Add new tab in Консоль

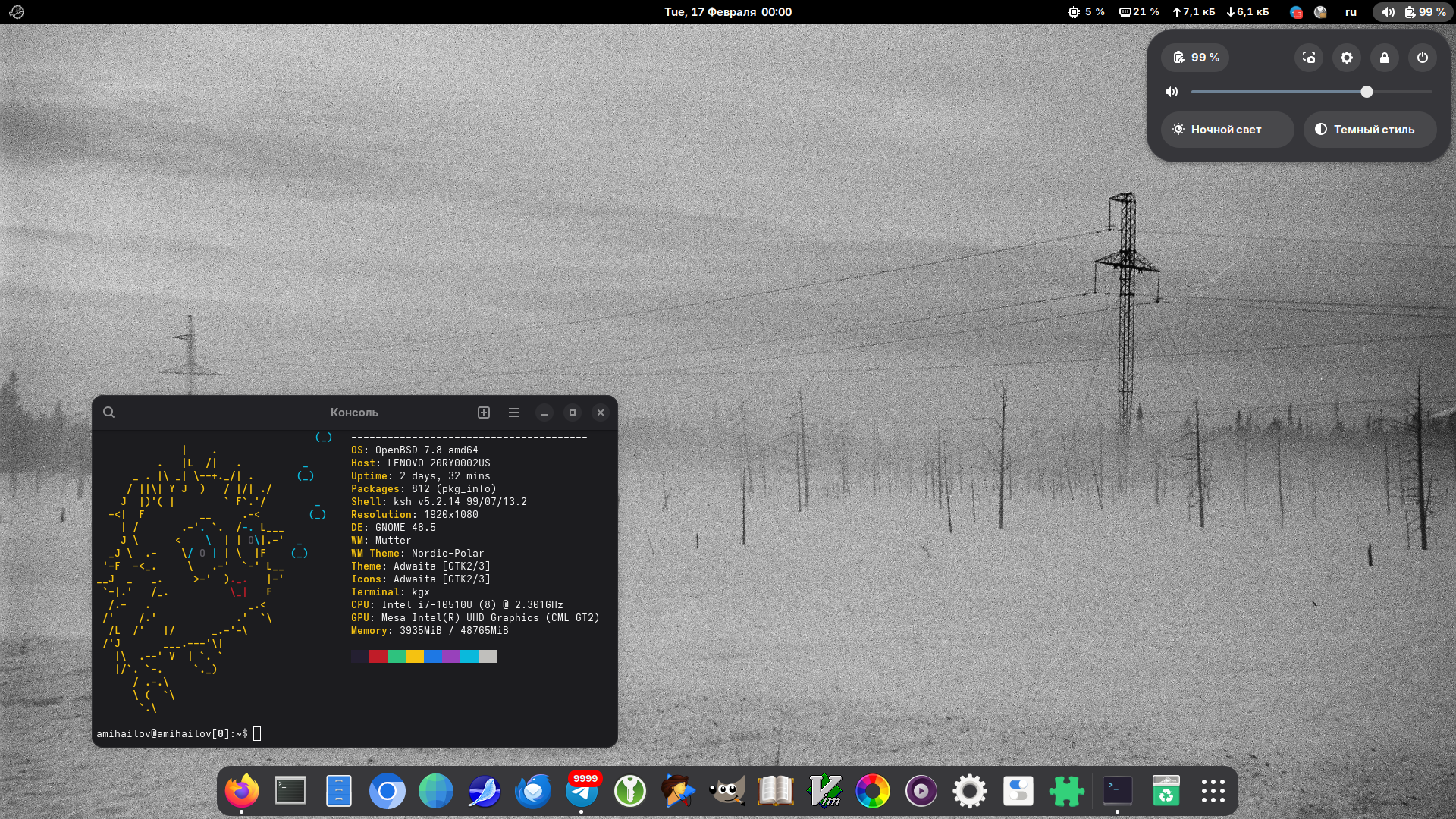pyautogui.click(x=484, y=413)
